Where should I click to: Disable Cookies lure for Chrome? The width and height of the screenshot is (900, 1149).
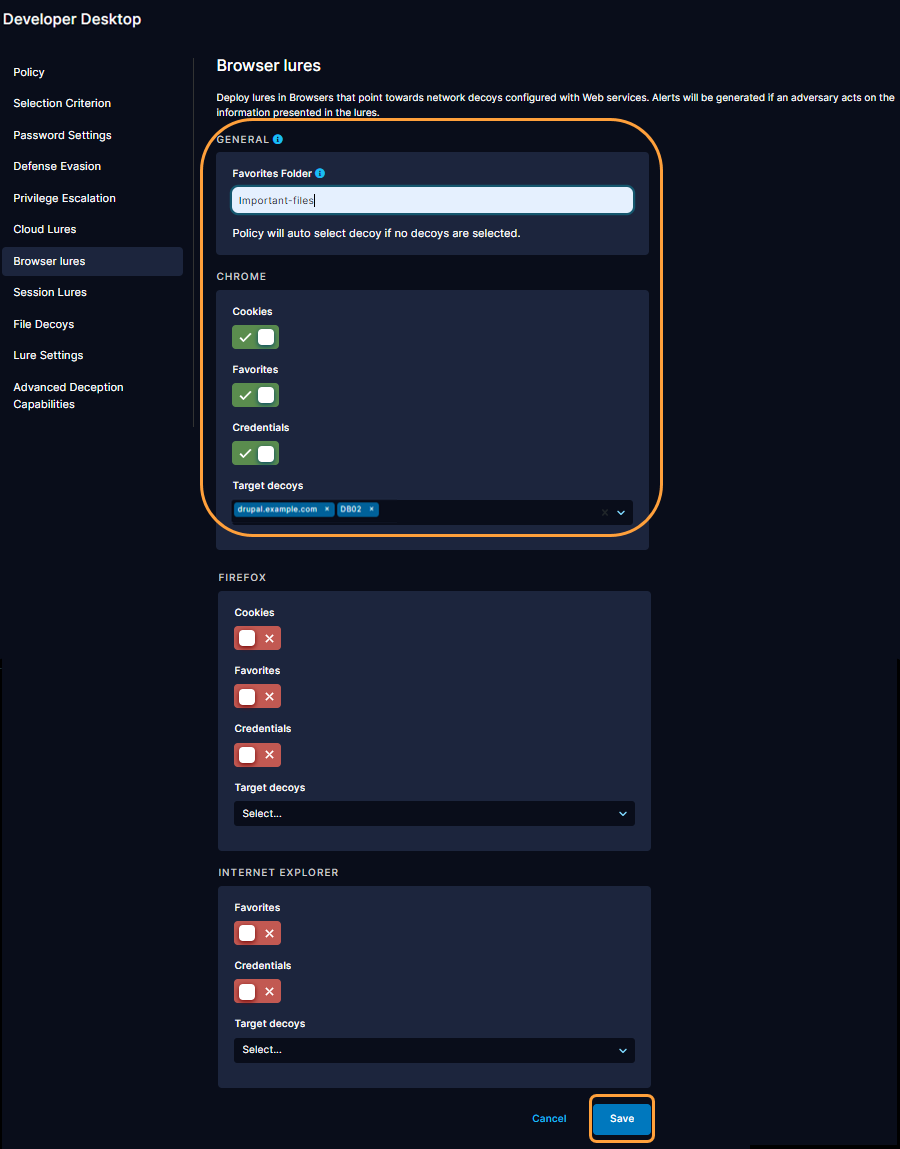[x=255, y=337]
